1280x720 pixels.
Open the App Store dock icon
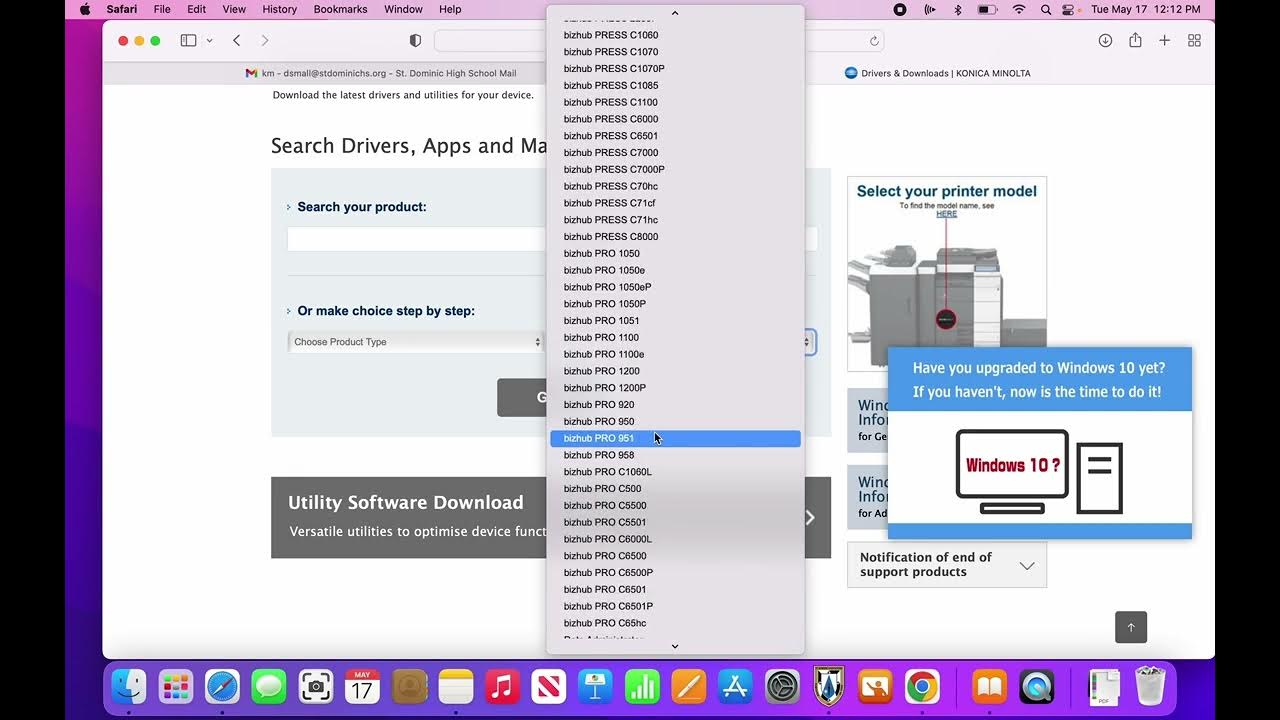click(735, 687)
